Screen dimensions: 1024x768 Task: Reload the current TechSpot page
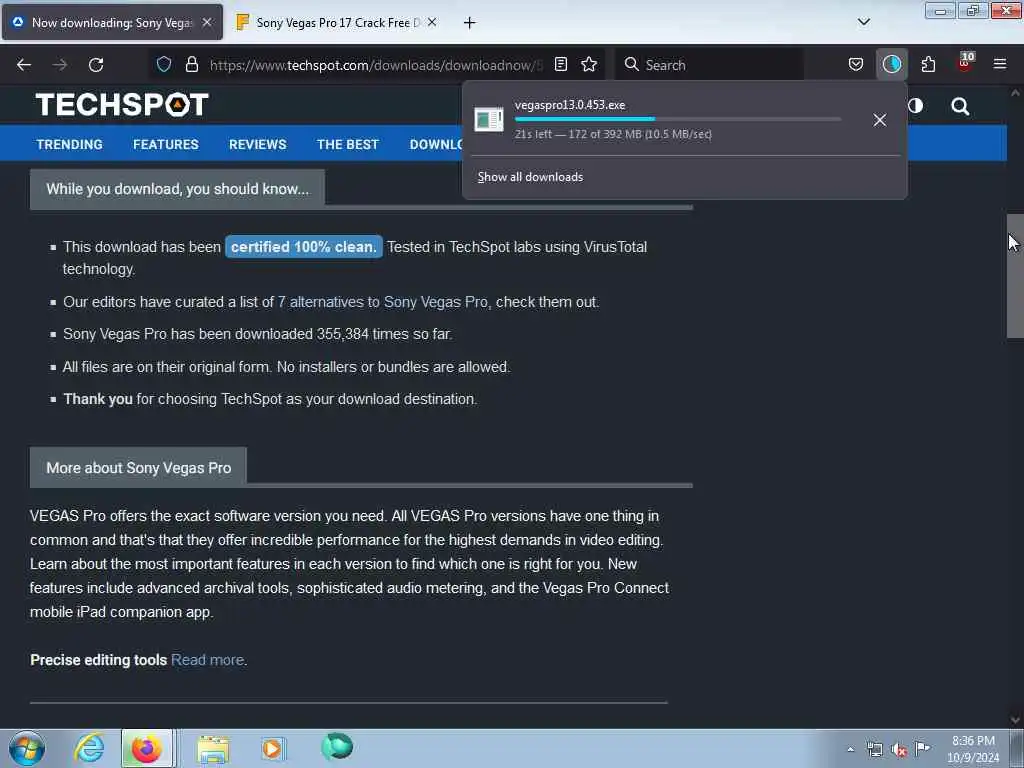coord(96,65)
